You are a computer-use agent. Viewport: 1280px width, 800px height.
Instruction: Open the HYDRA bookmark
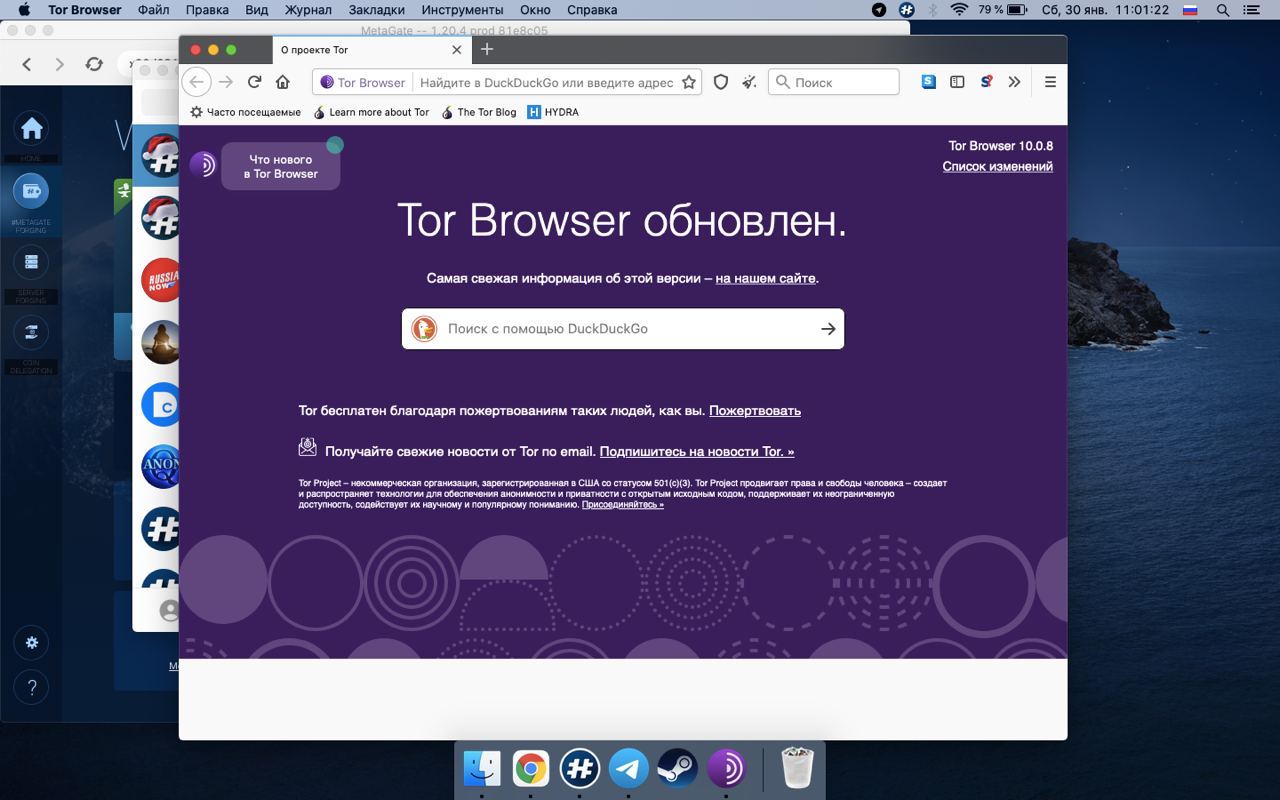pos(553,112)
